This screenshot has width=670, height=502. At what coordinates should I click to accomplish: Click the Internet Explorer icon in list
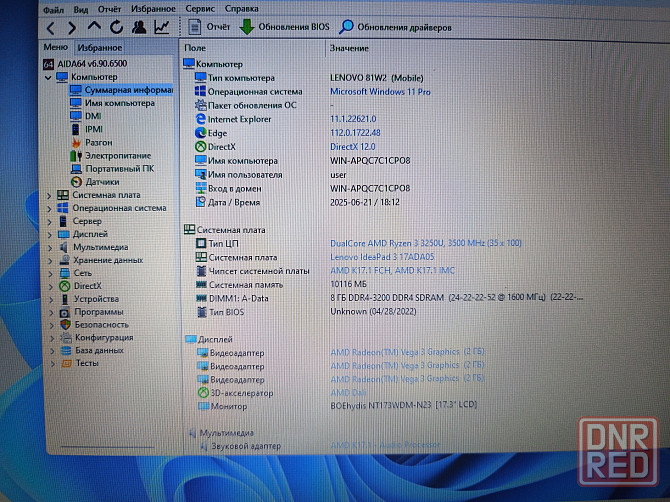(x=200, y=119)
